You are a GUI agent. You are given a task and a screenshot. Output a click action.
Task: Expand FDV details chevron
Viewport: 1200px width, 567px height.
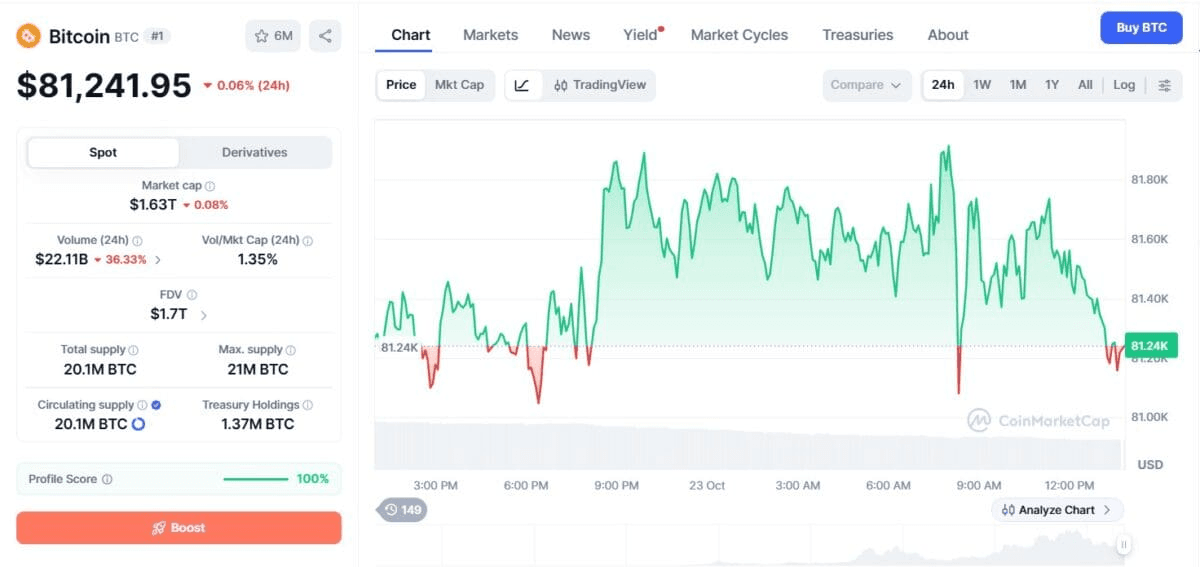click(x=204, y=315)
